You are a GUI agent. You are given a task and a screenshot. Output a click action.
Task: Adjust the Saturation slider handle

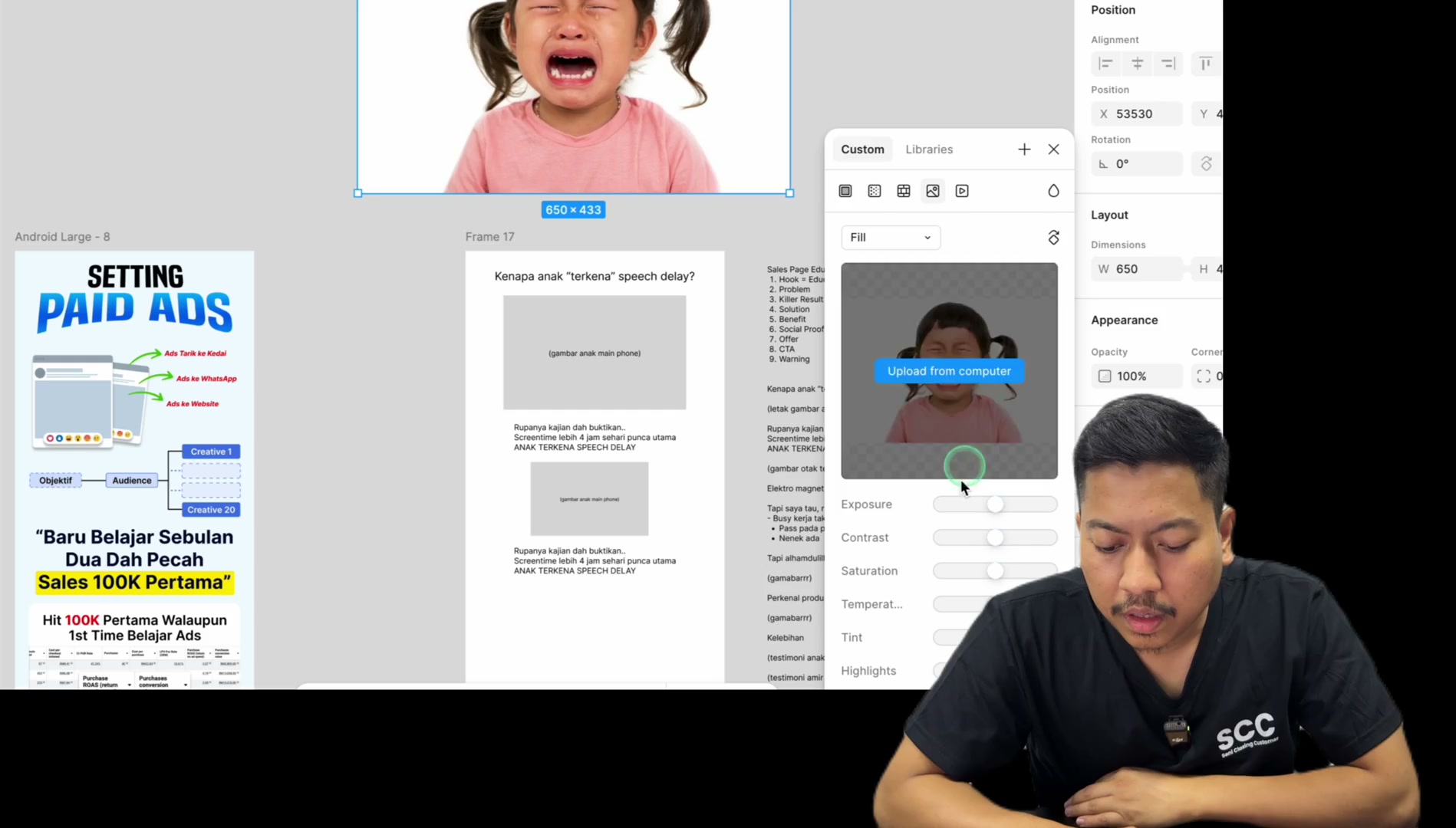tap(995, 571)
